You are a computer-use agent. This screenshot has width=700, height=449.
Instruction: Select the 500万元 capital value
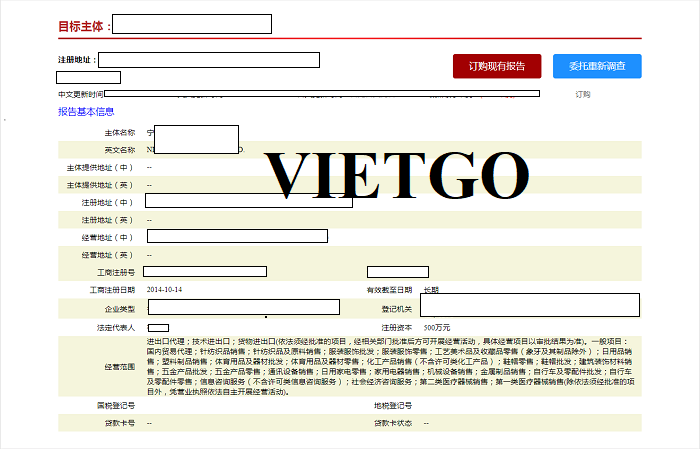437,328
